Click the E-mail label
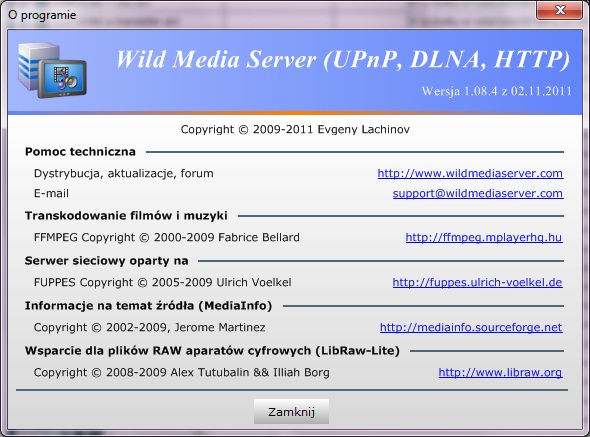Screen dimensions: 590x437 pyautogui.click(x=51, y=193)
